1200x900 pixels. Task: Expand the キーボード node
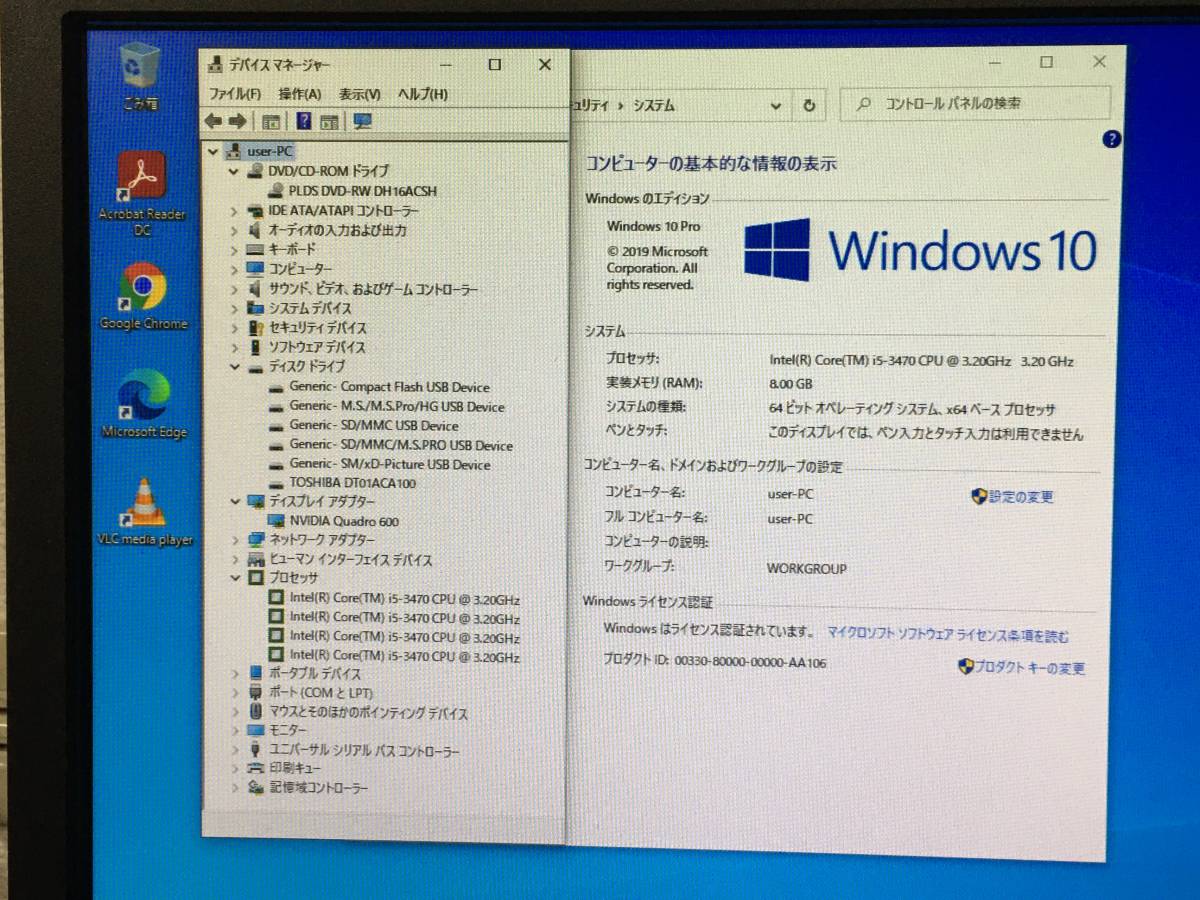click(x=234, y=249)
